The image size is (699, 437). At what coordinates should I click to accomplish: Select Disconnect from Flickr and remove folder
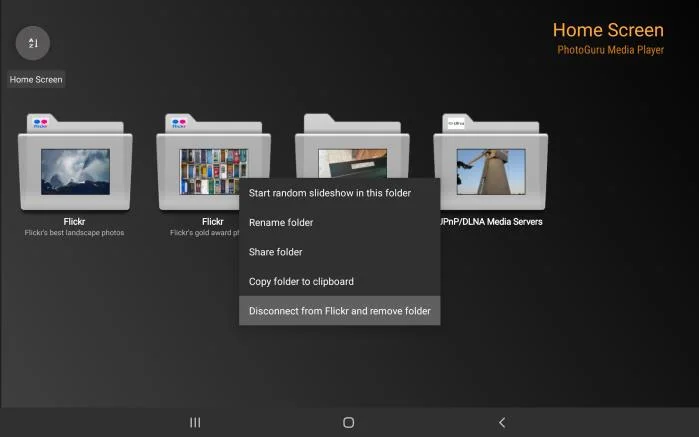340,311
